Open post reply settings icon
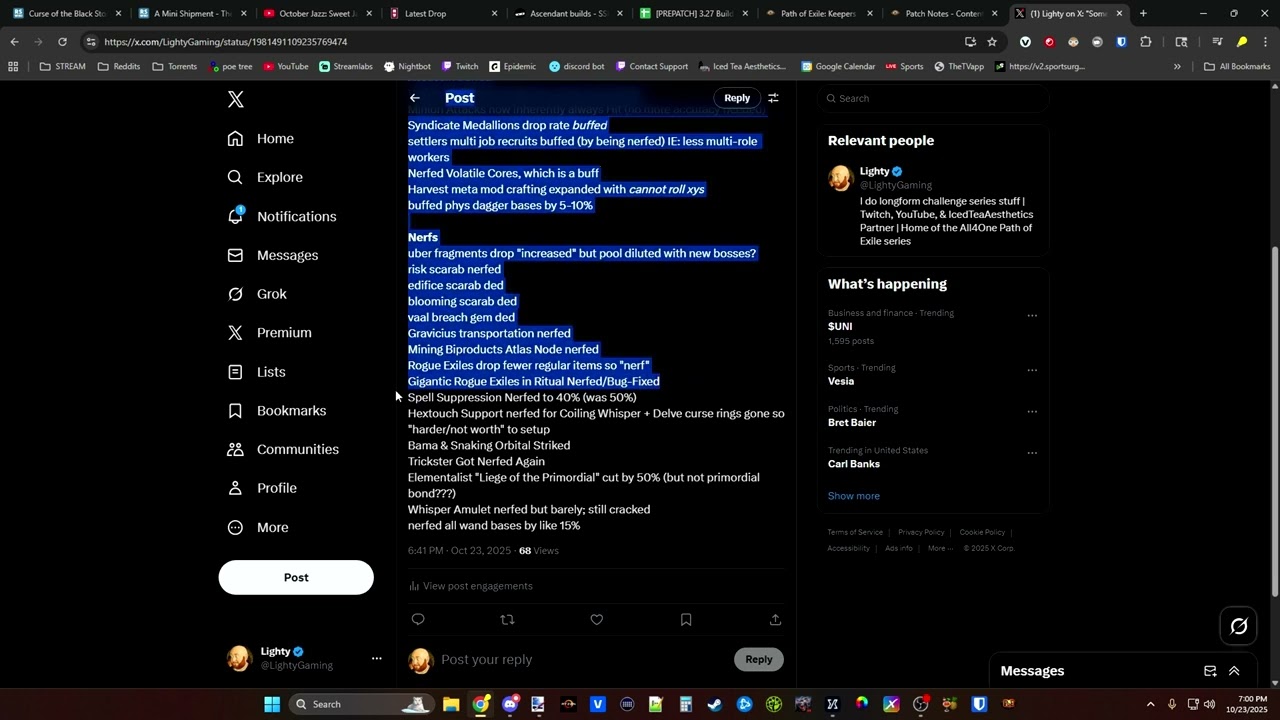This screenshot has width=1280, height=720. point(773,98)
